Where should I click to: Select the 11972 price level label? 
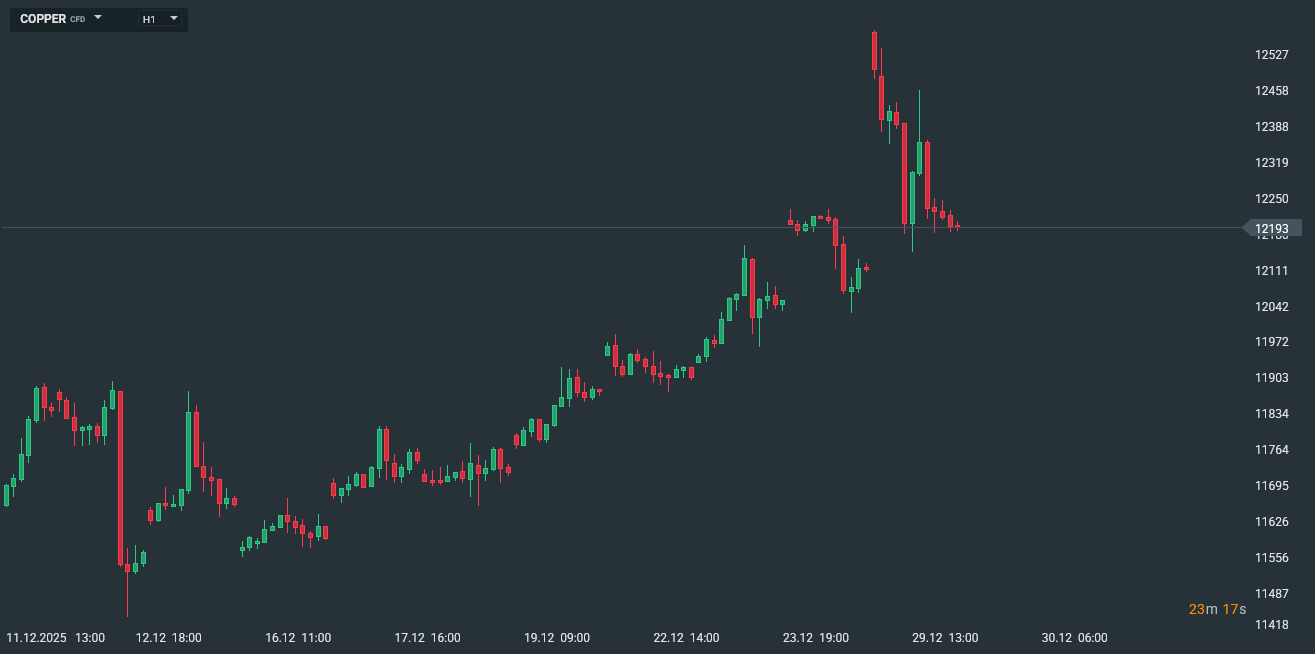(x=1272, y=342)
